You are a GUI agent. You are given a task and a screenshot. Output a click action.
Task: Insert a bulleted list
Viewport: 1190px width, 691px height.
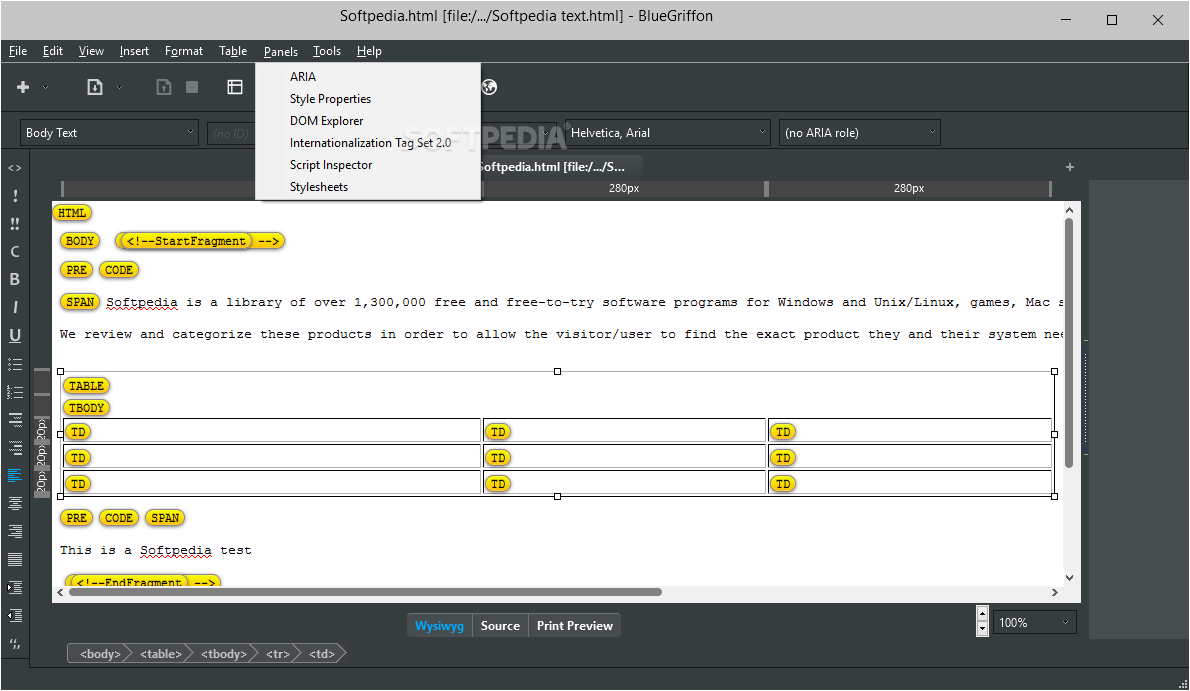click(14, 364)
